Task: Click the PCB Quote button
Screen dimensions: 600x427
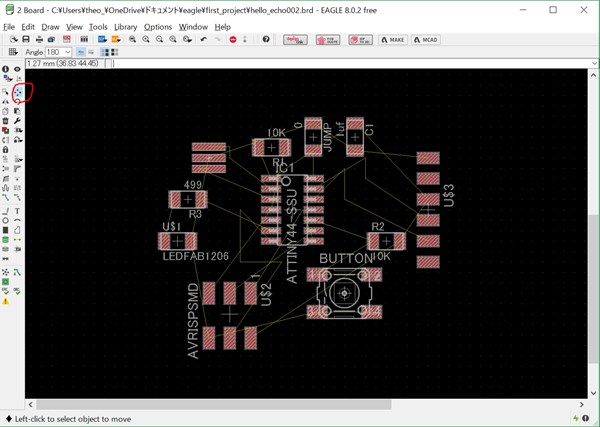Action: pyautogui.click(x=328, y=39)
